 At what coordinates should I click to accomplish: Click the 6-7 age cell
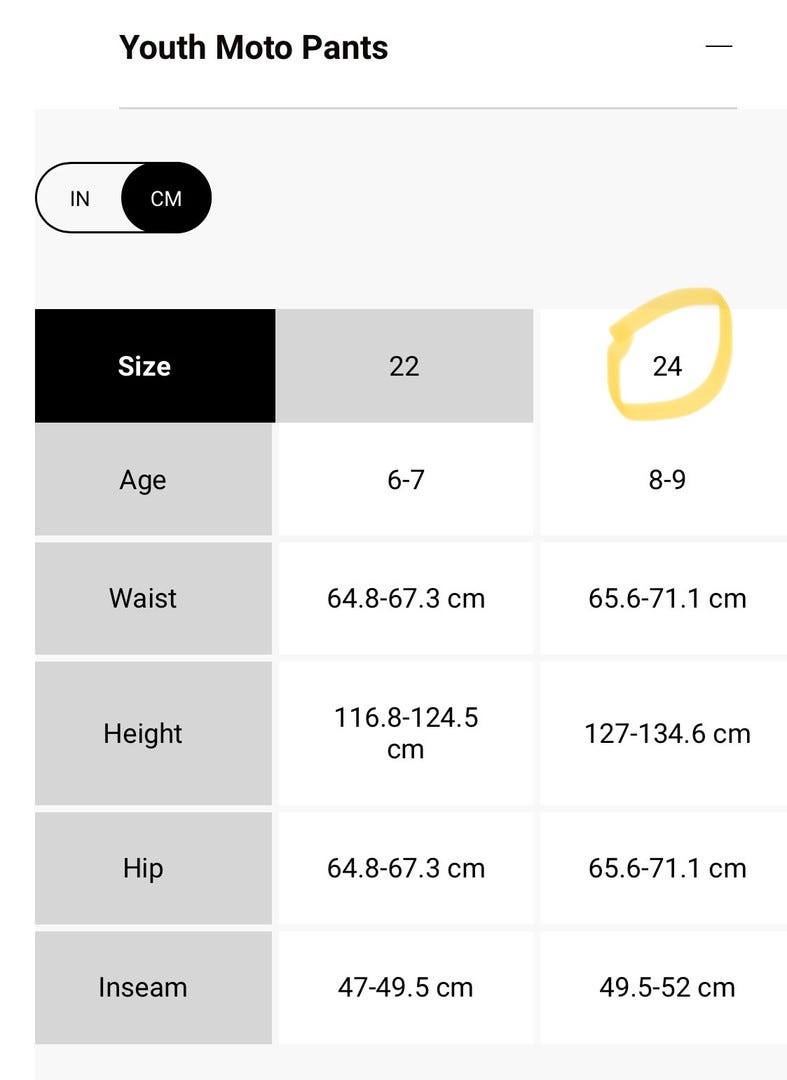point(405,480)
